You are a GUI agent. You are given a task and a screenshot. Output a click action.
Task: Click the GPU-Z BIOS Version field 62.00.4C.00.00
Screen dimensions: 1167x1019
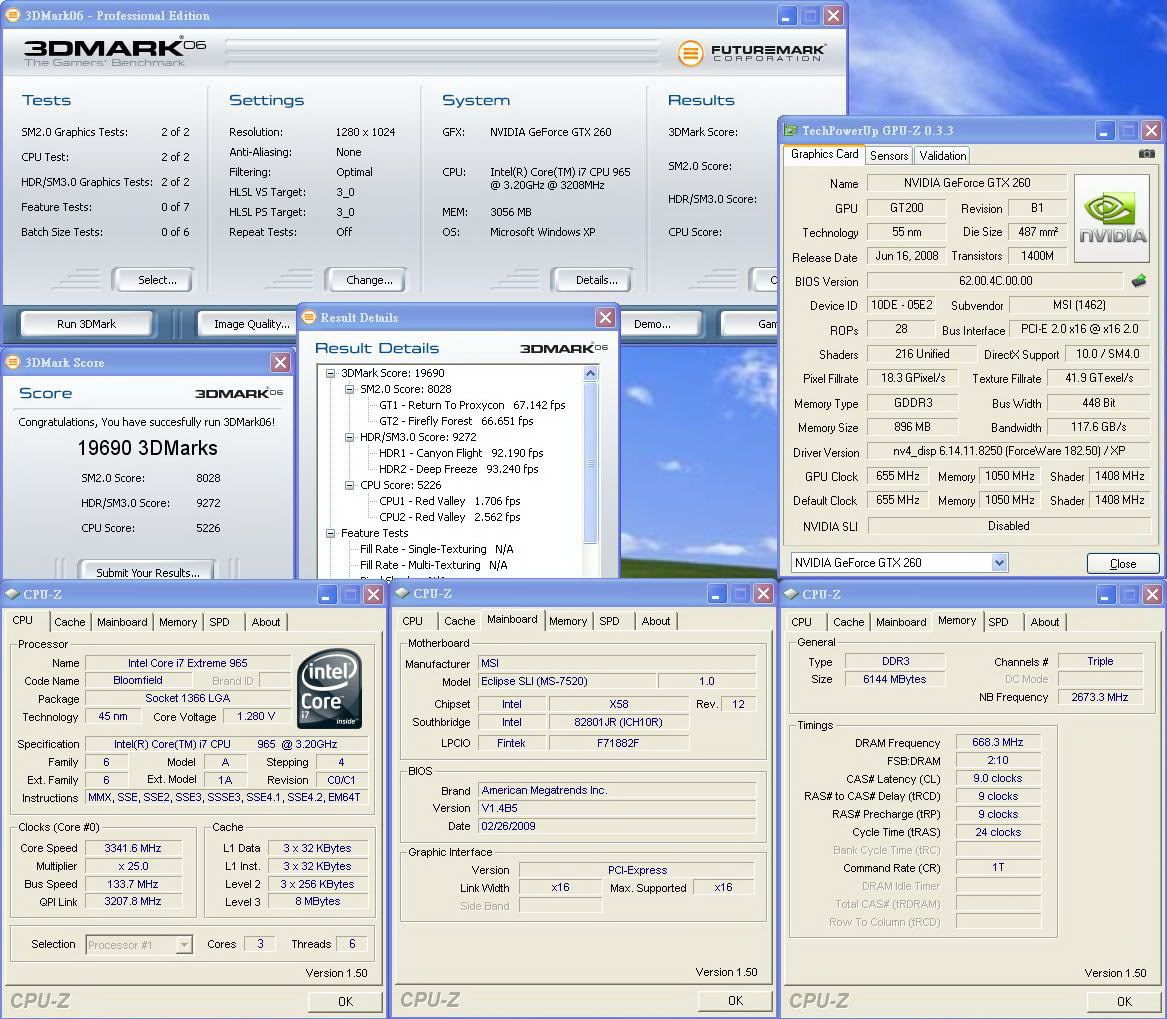[x=995, y=281]
